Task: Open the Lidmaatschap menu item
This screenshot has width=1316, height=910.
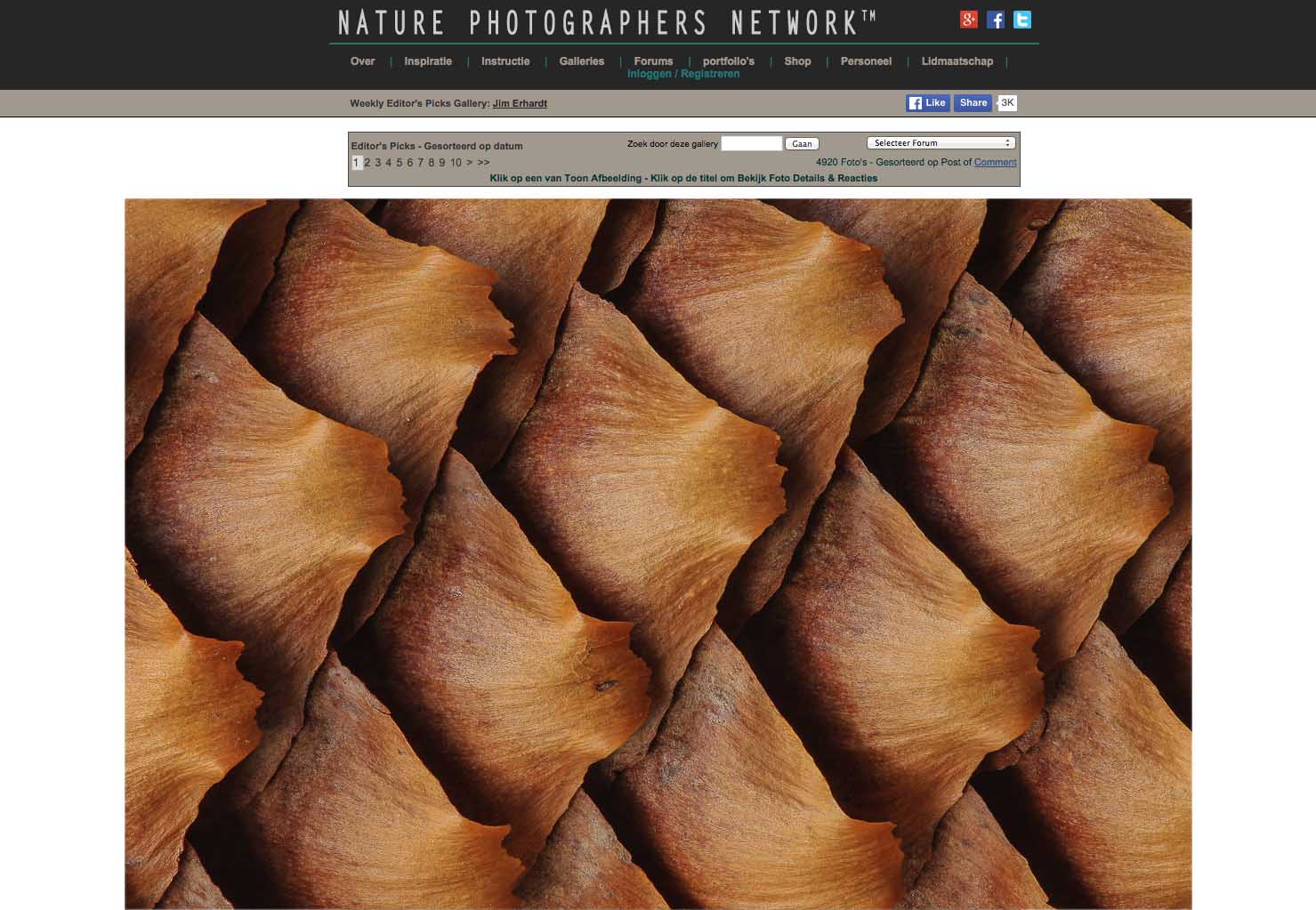Action: pyautogui.click(x=957, y=61)
